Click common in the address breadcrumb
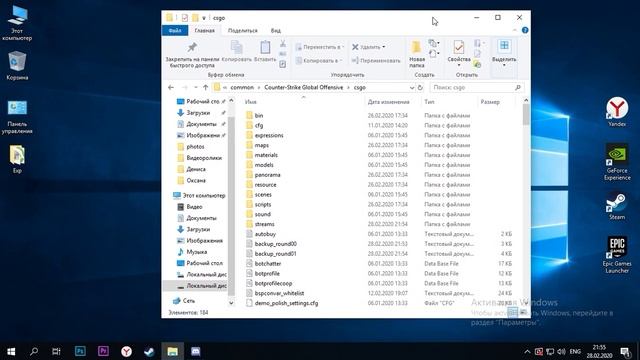The height and width of the screenshot is (360, 640). point(242,87)
